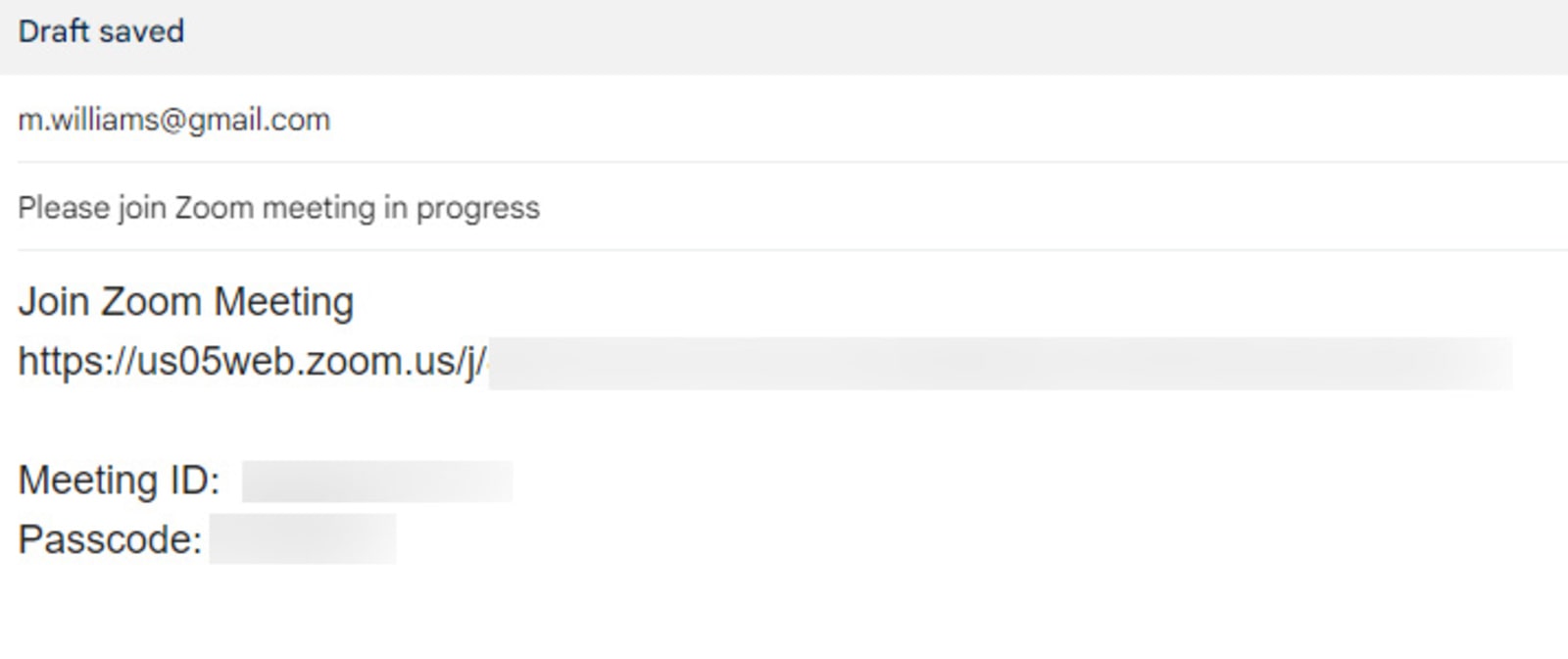Click the "Draft saved" header text
Image resolution: width=1568 pixels, height=659 pixels.
point(101,31)
